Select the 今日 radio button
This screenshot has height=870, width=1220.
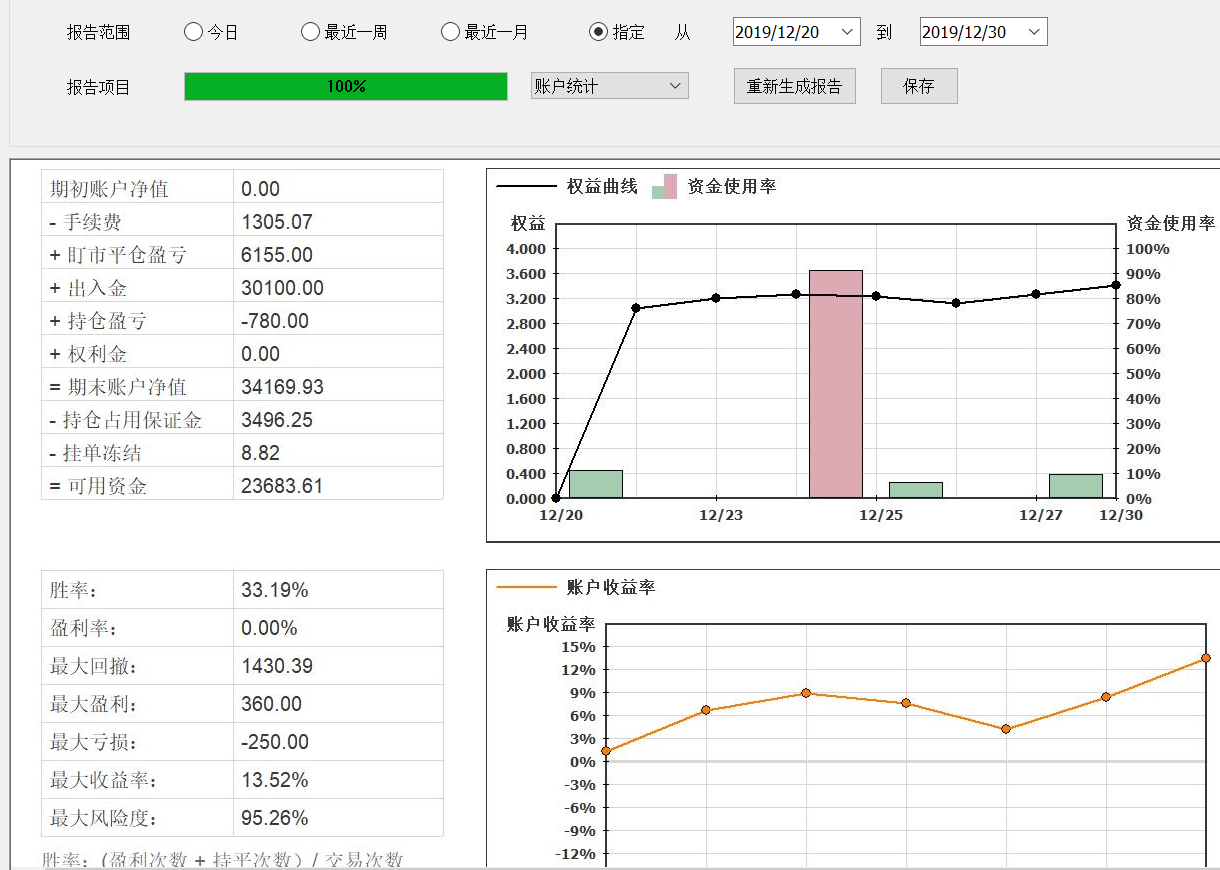(194, 32)
